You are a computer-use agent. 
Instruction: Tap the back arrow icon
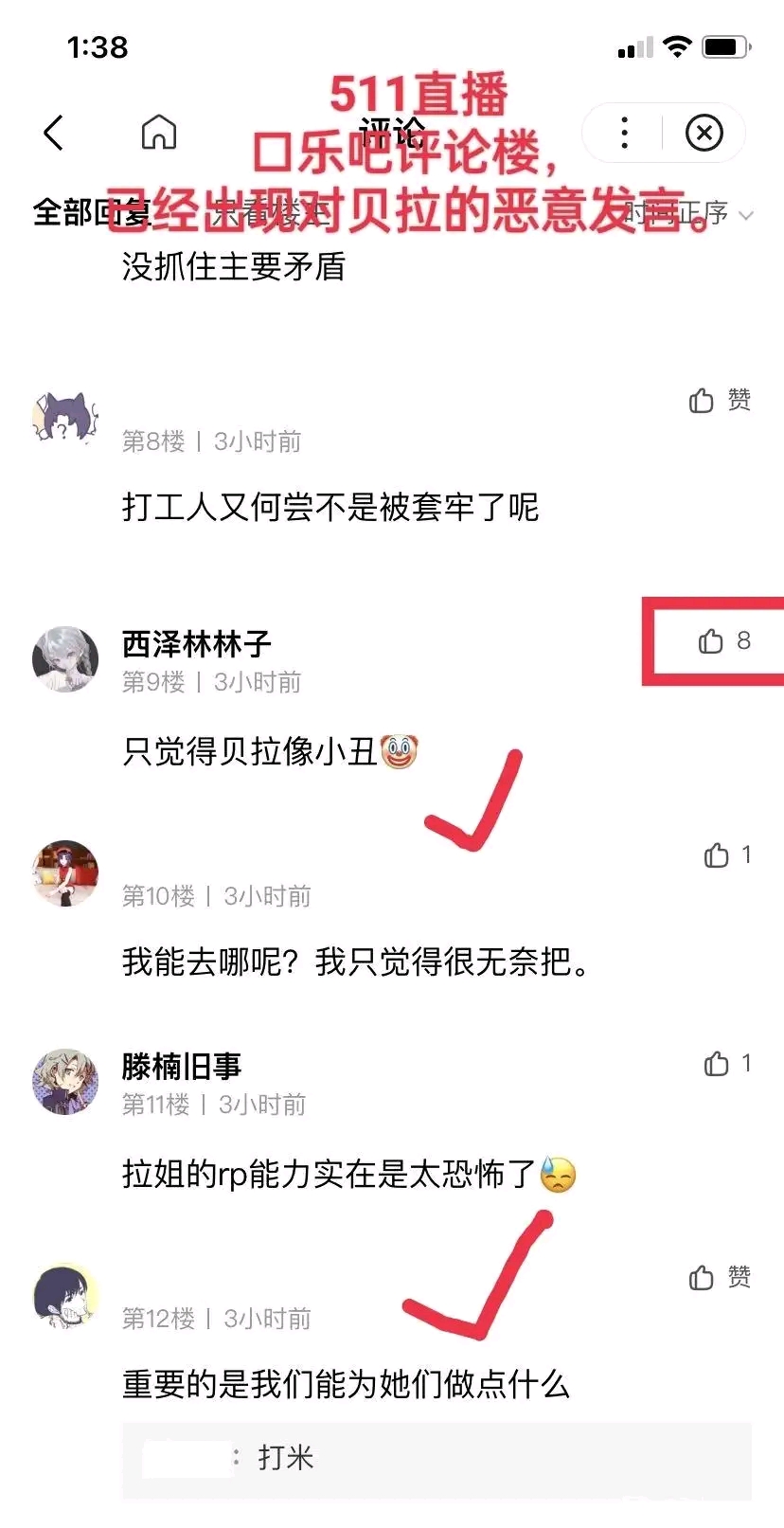[54, 133]
